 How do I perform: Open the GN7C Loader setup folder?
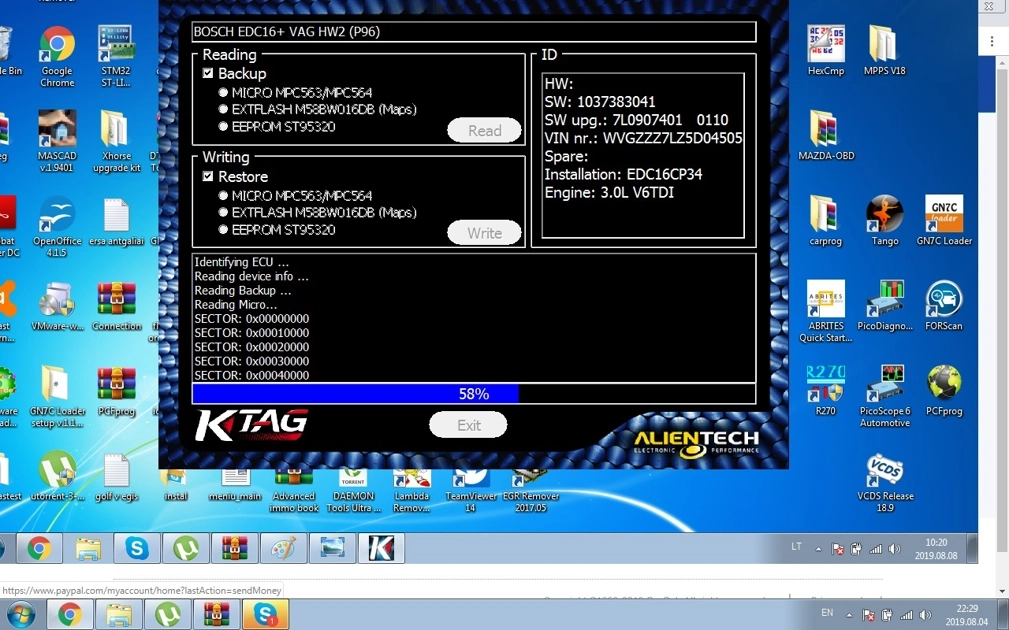pos(57,396)
